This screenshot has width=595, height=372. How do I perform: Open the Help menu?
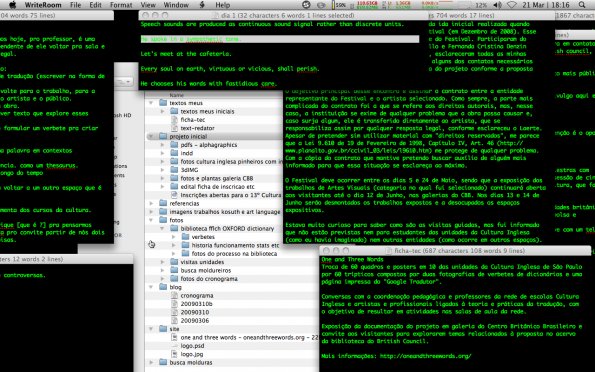[x=223, y=5]
